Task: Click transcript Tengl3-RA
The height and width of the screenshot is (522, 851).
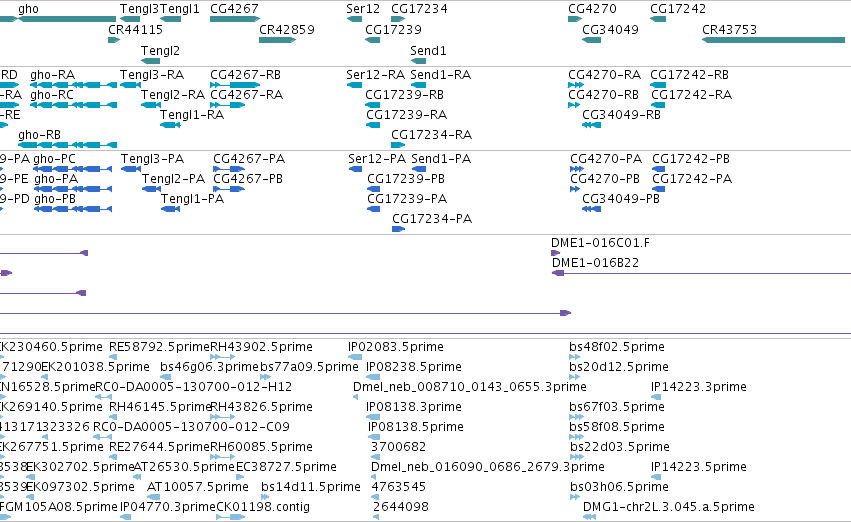Action: 152,74
